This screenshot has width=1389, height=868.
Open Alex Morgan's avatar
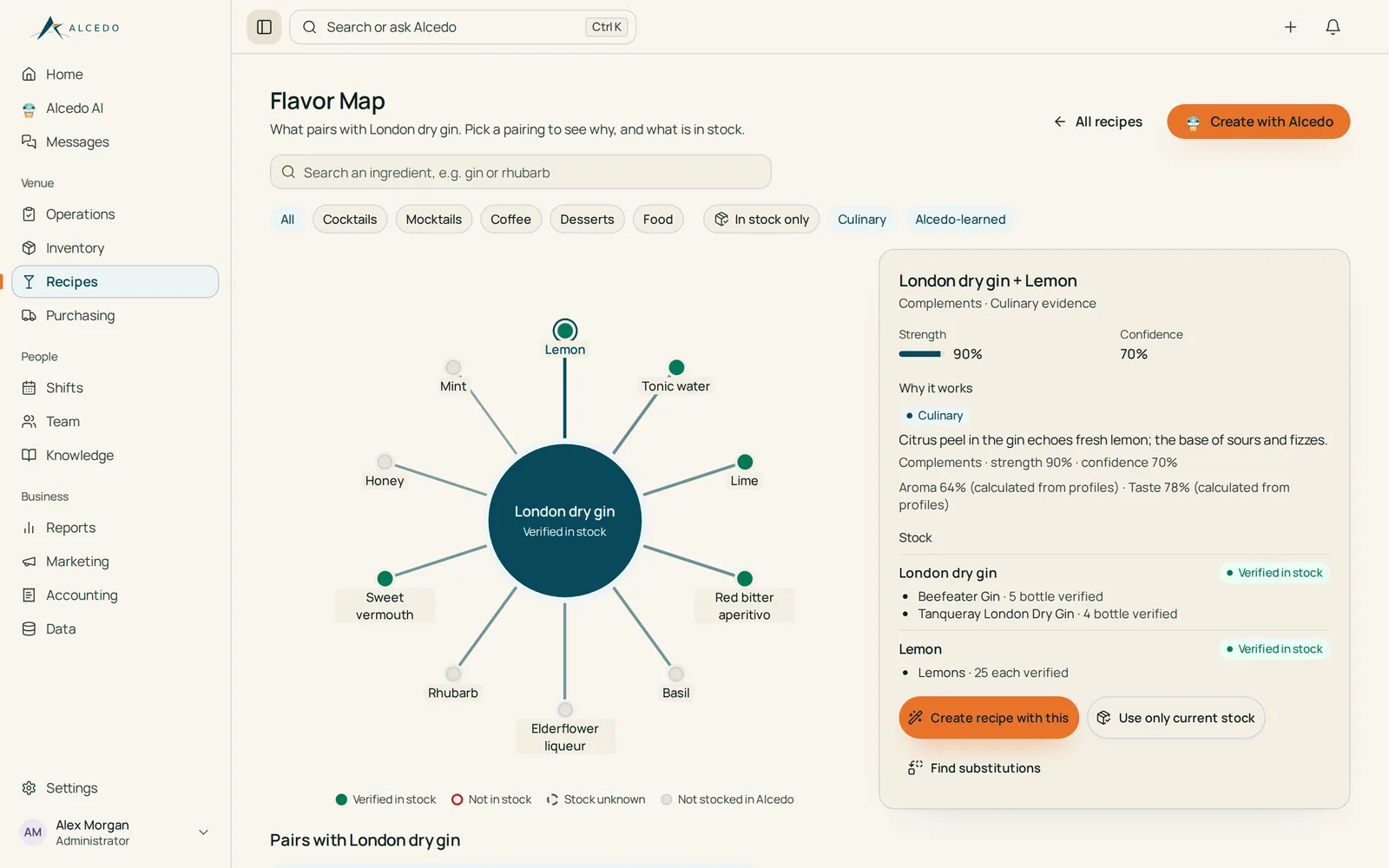click(x=33, y=832)
